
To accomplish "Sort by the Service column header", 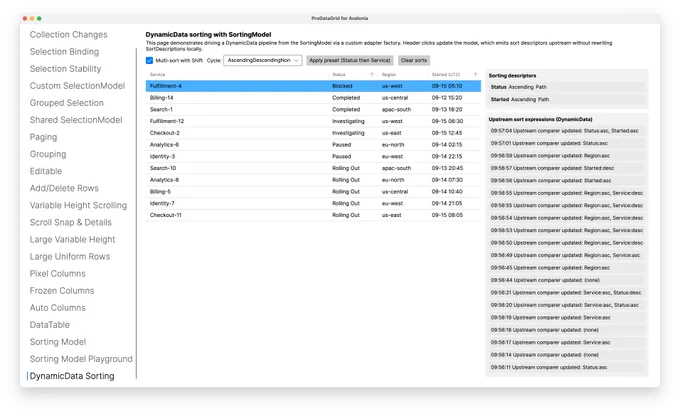I will point(157,75).
